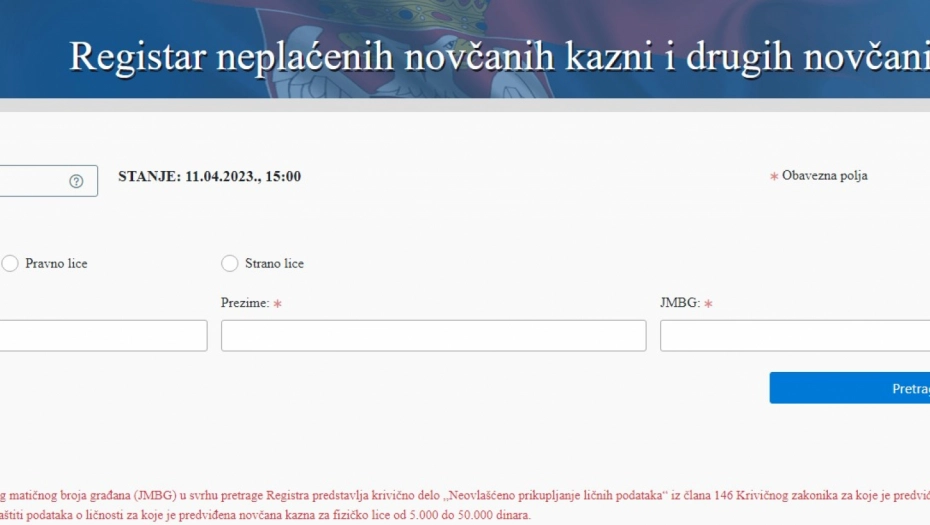
Task: Click into the Prezime input field
Action: (433, 336)
